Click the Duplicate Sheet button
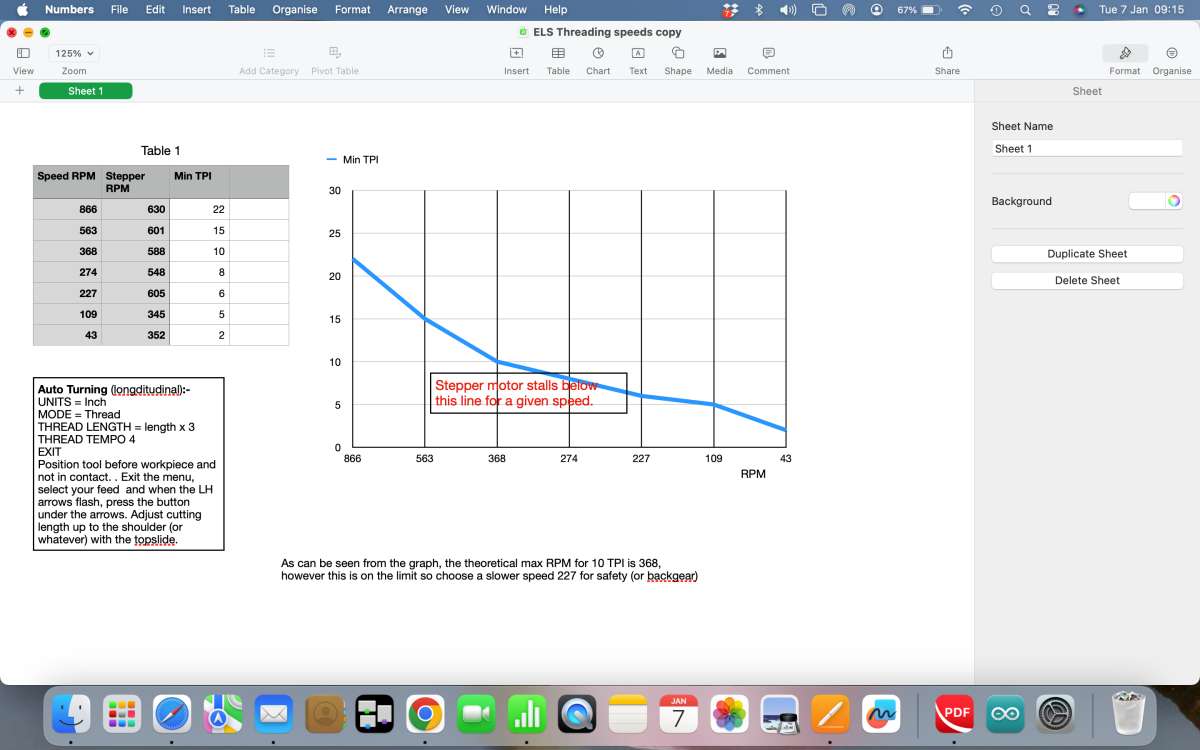The height and width of the screenshot is (750, 1200). click(x=1087, y=254)
